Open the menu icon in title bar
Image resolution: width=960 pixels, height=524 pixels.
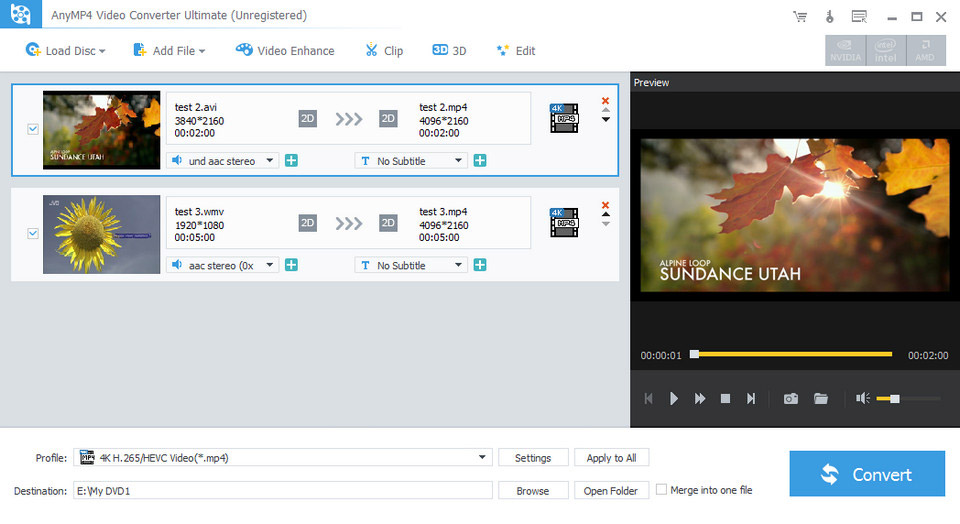coord(860,17)
